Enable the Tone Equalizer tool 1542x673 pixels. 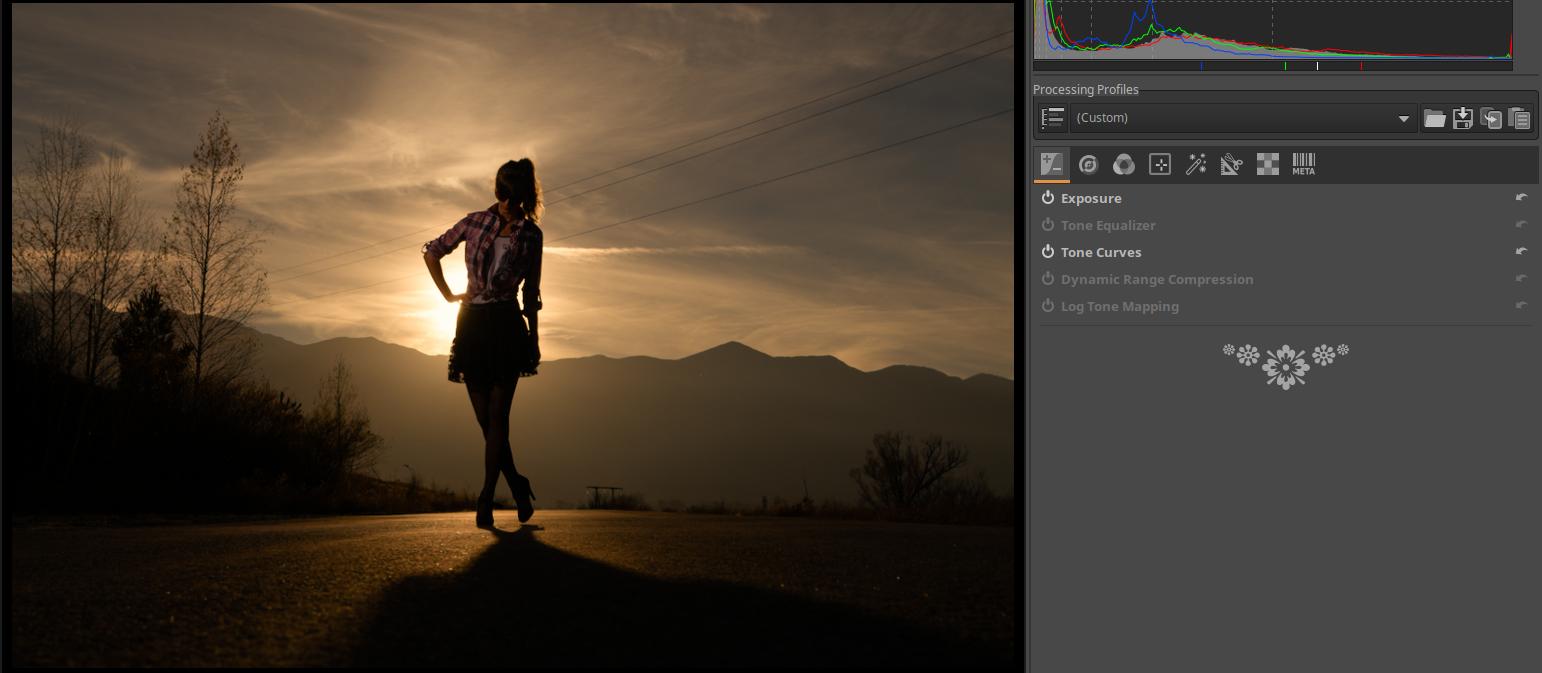(1048, 225)
